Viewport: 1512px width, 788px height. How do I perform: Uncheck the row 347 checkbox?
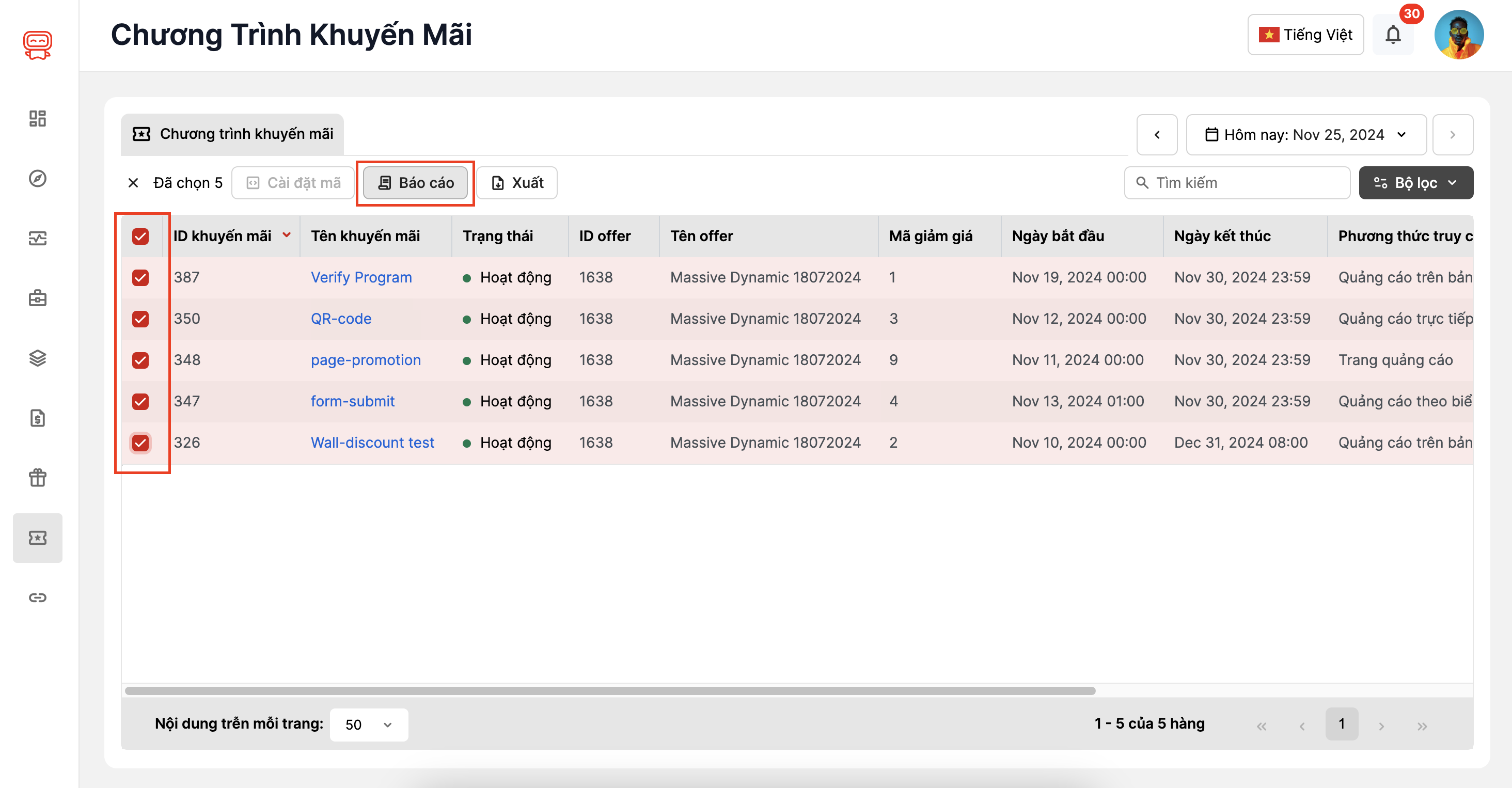[140, 401]
